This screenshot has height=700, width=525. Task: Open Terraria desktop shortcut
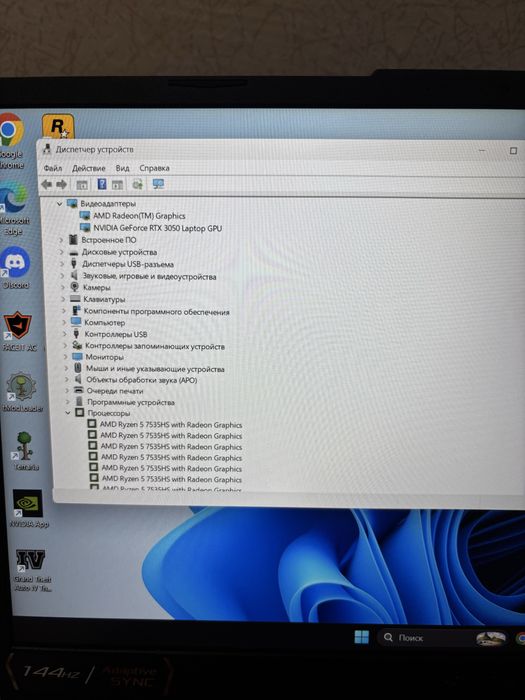click(25, 451)
